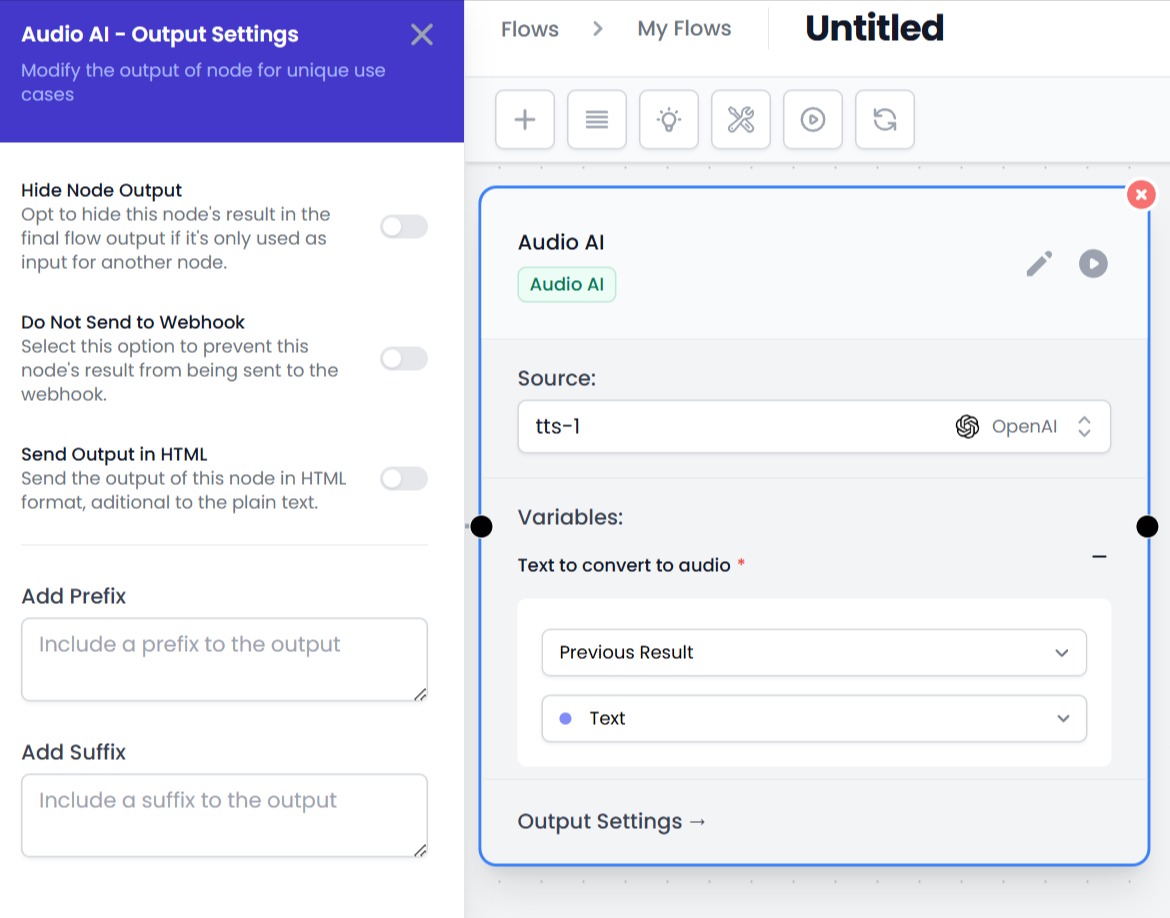1170x918 pixels.
Task: Open the tts-1 source model dropdown
Action: coord(813,427)
